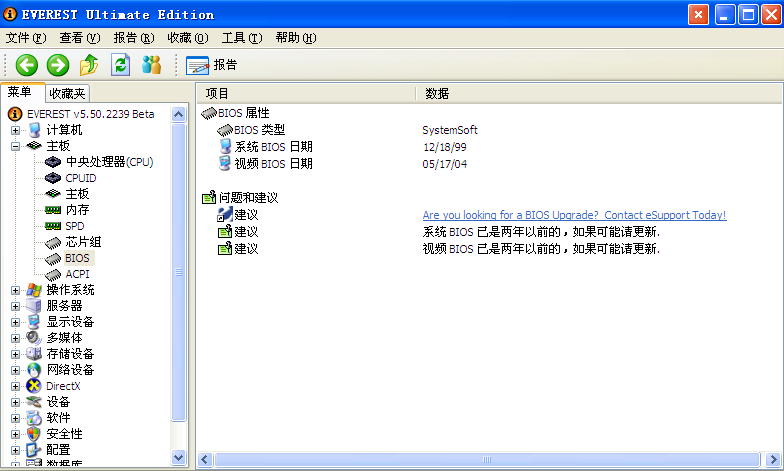
Task: Click horizontal scrollbar right arrow
Action: coord(773,460)
